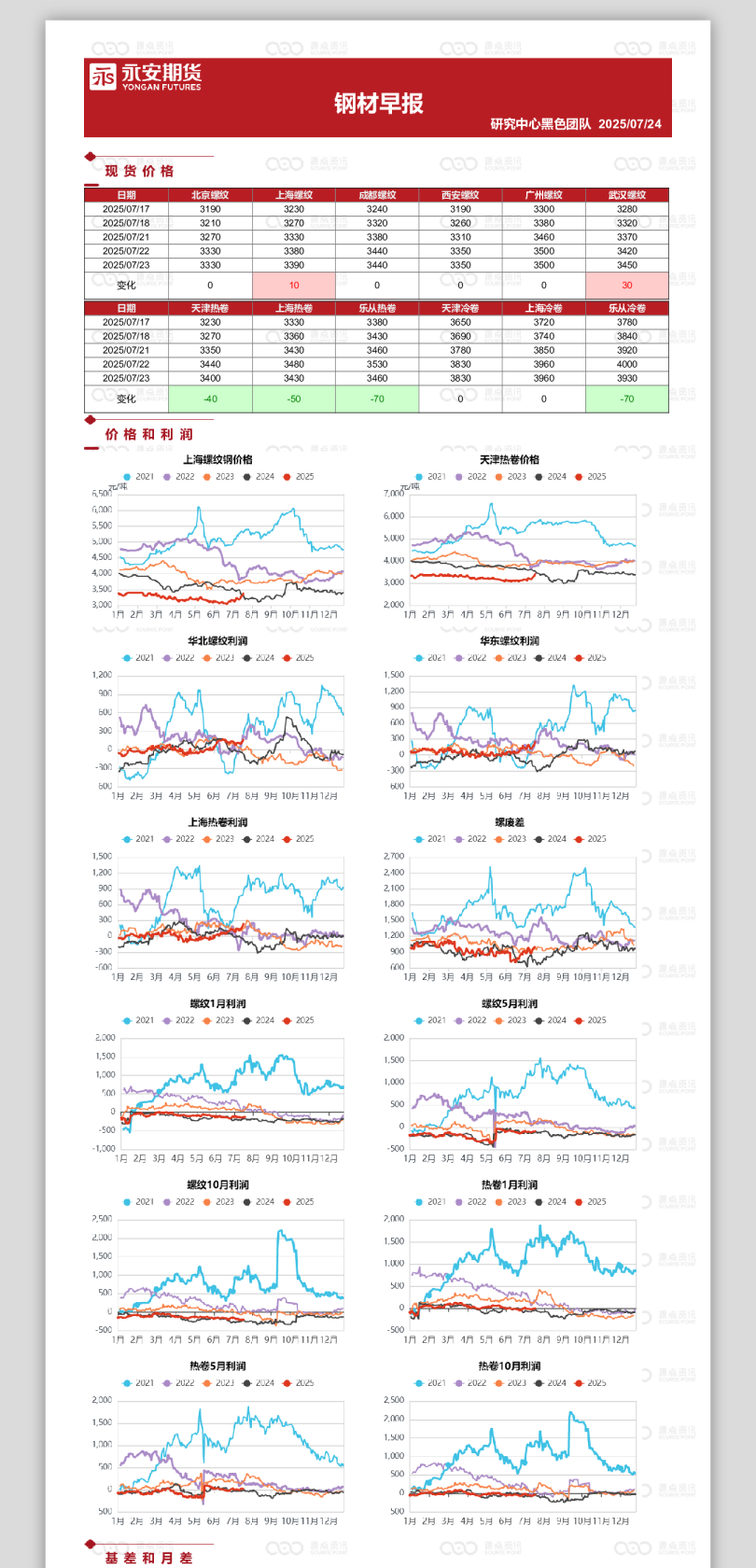Viewport: 756px width, 1568px height.
Task: Click the 广州螺纹 price 3500 on 2025/07/23
Action: (544, 265)
